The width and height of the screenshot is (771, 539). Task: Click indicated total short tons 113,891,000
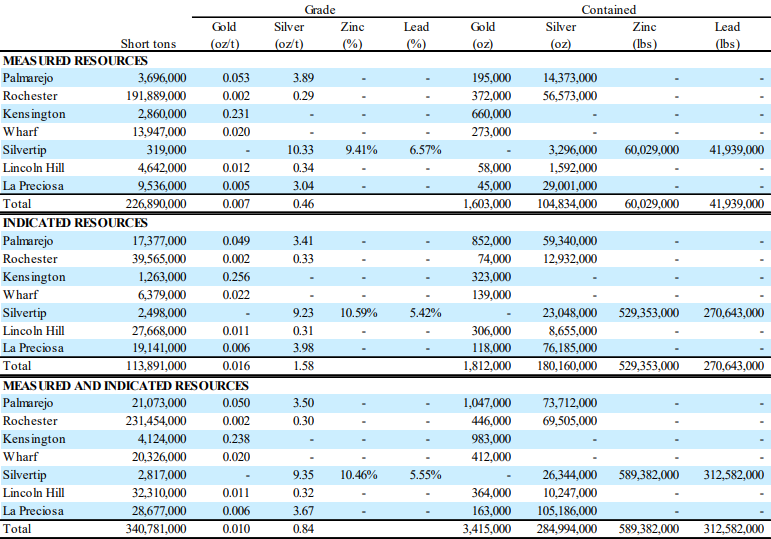tap(156, 366)
